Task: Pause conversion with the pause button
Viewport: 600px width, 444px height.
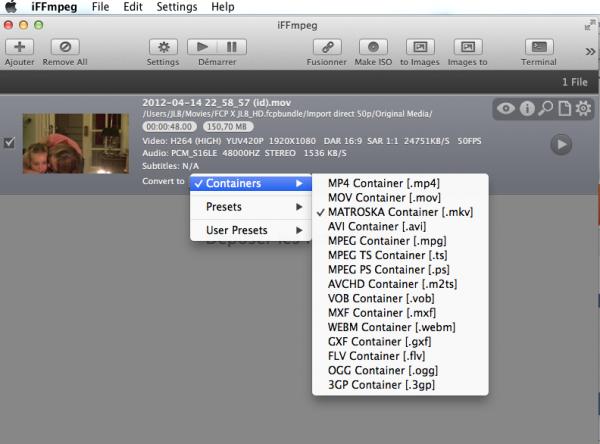Action: [x=232, y=47]
